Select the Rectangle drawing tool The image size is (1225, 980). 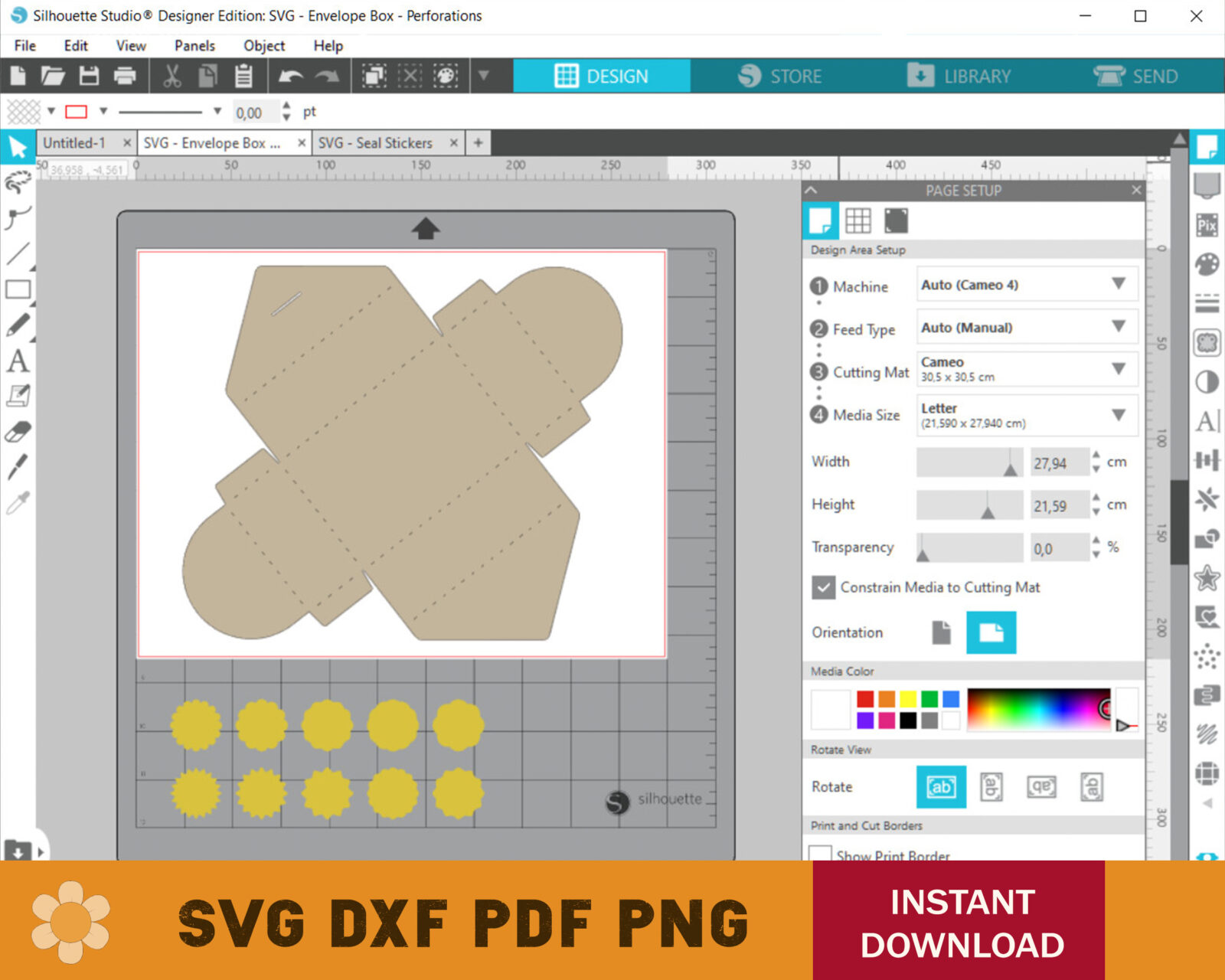click(18, 289)
